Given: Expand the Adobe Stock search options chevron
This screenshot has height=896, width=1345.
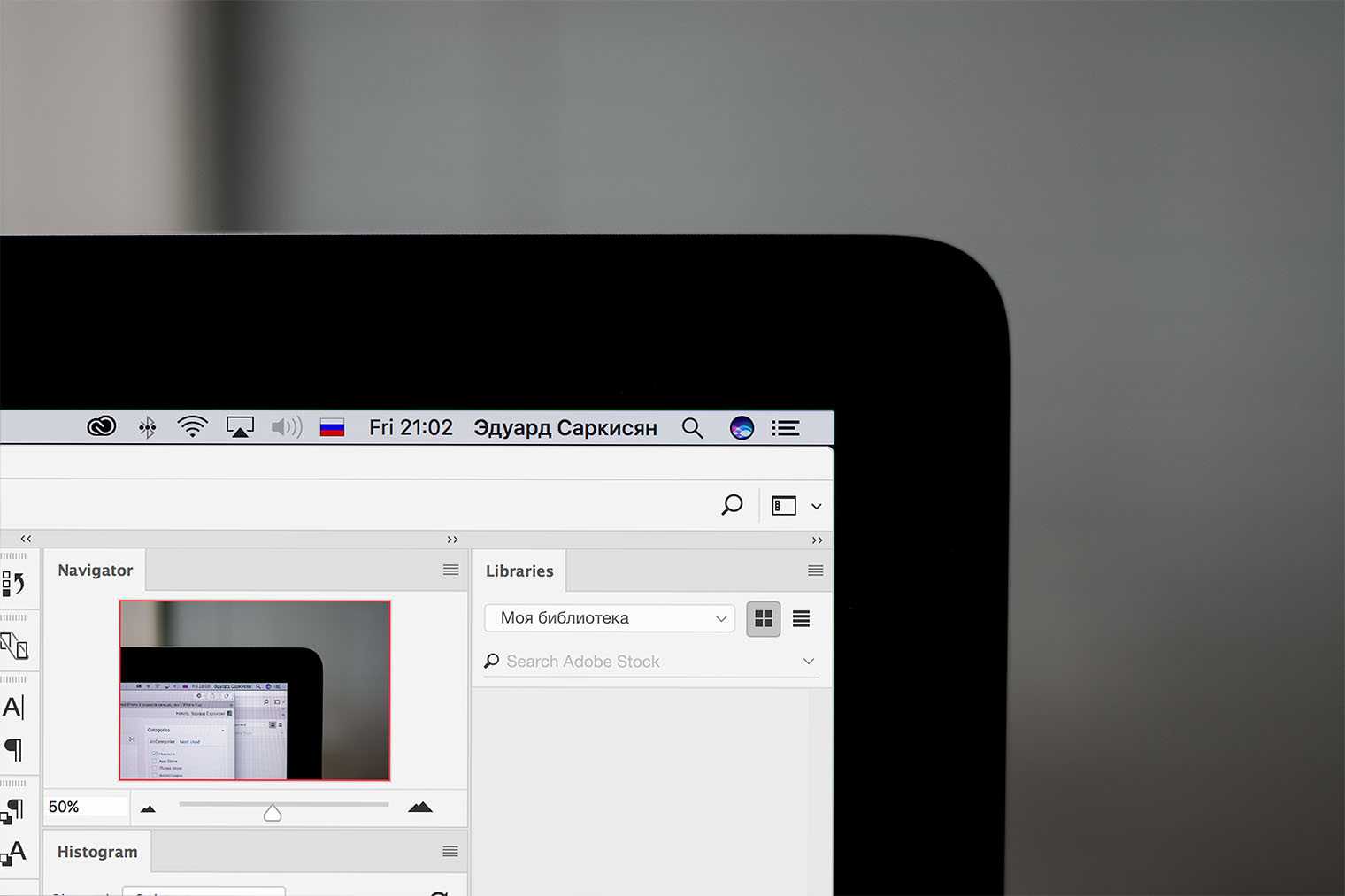Looking at the screenshot, I should (x=808, y=662).
